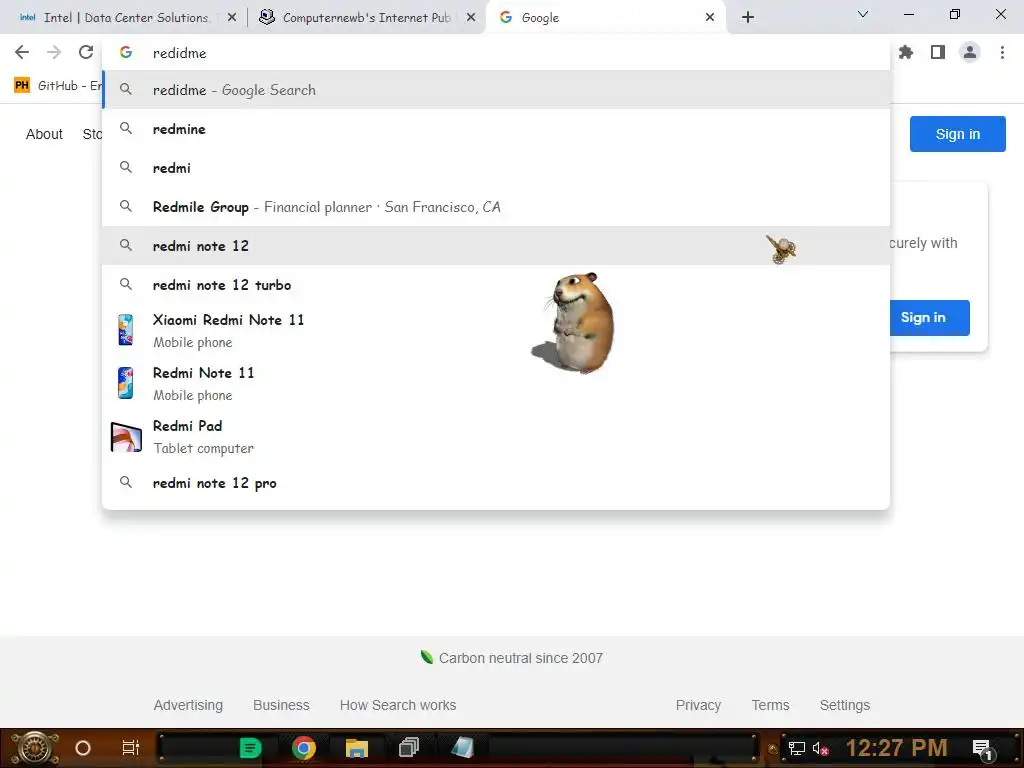
Task: Open the tab search chevron
Action: point(863,14)
